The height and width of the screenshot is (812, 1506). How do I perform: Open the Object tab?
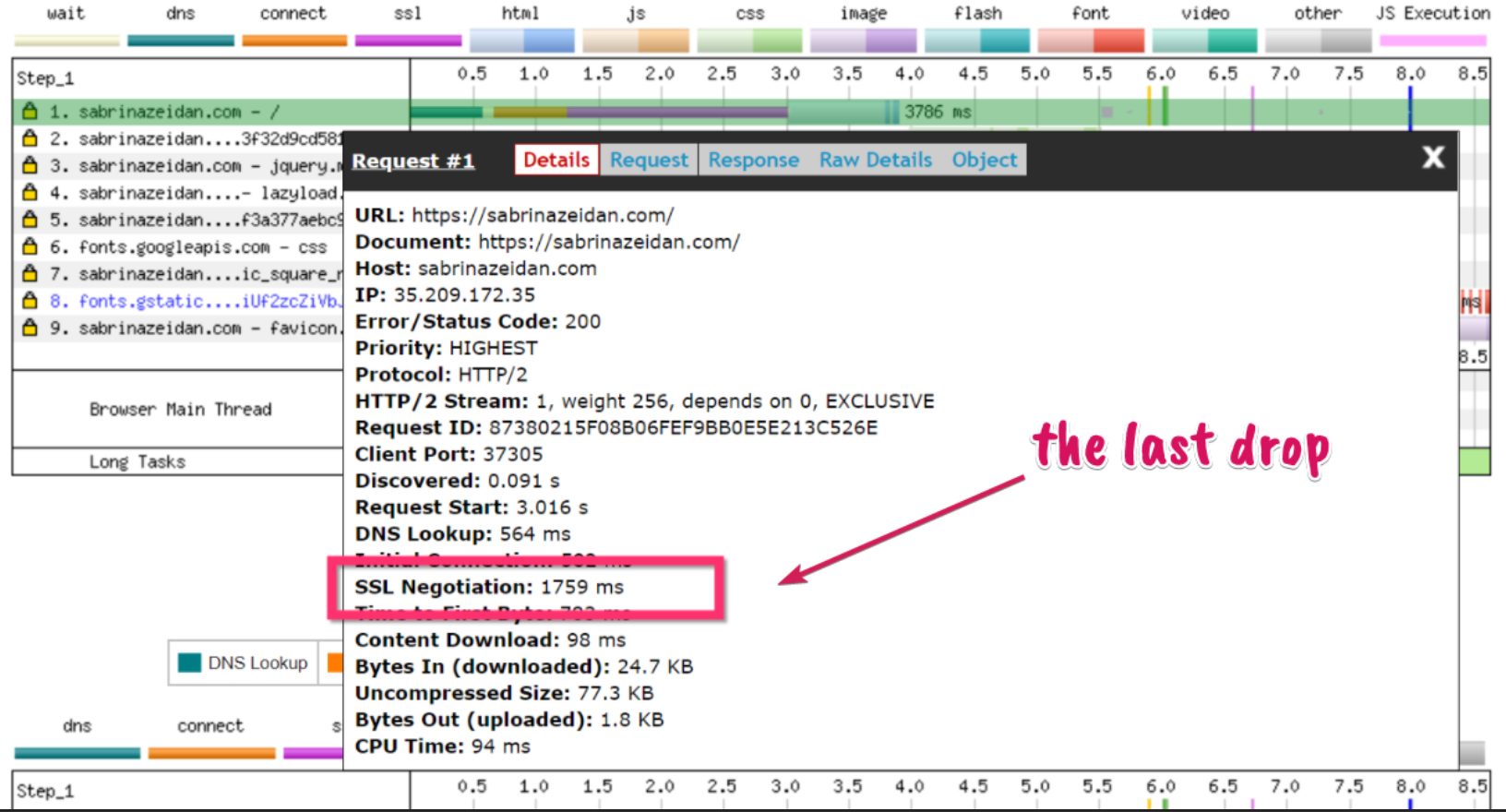(985, 160)
